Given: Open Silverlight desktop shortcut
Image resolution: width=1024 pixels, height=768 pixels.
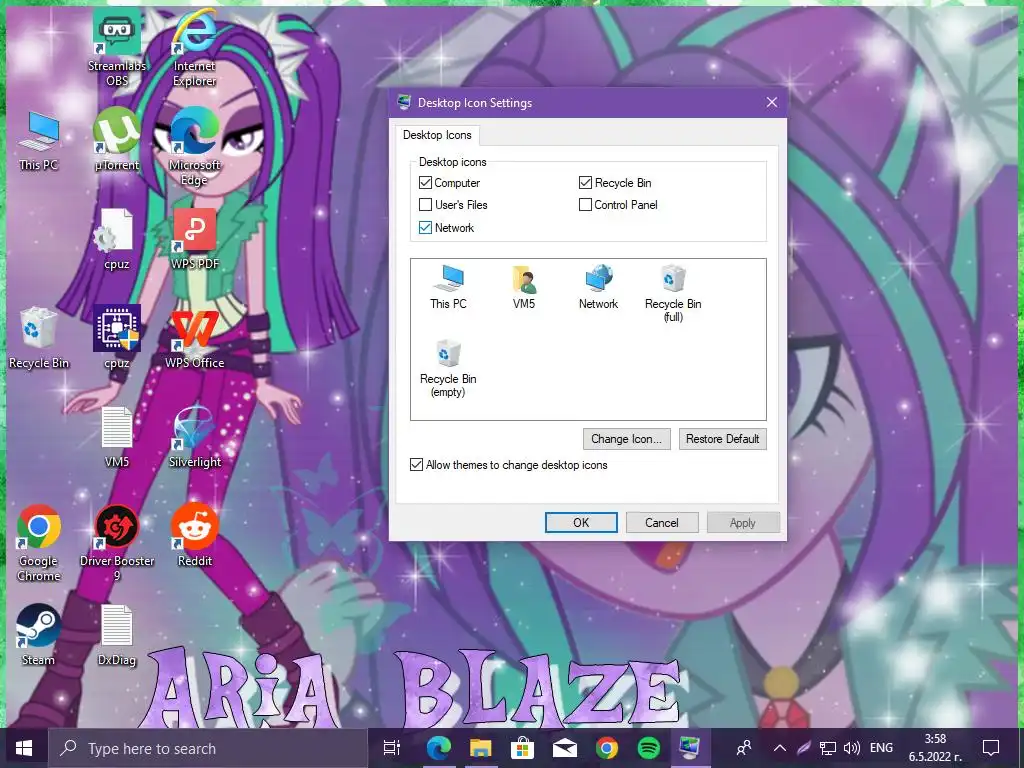Looking at the screenshot, I should tap(195, 437).
